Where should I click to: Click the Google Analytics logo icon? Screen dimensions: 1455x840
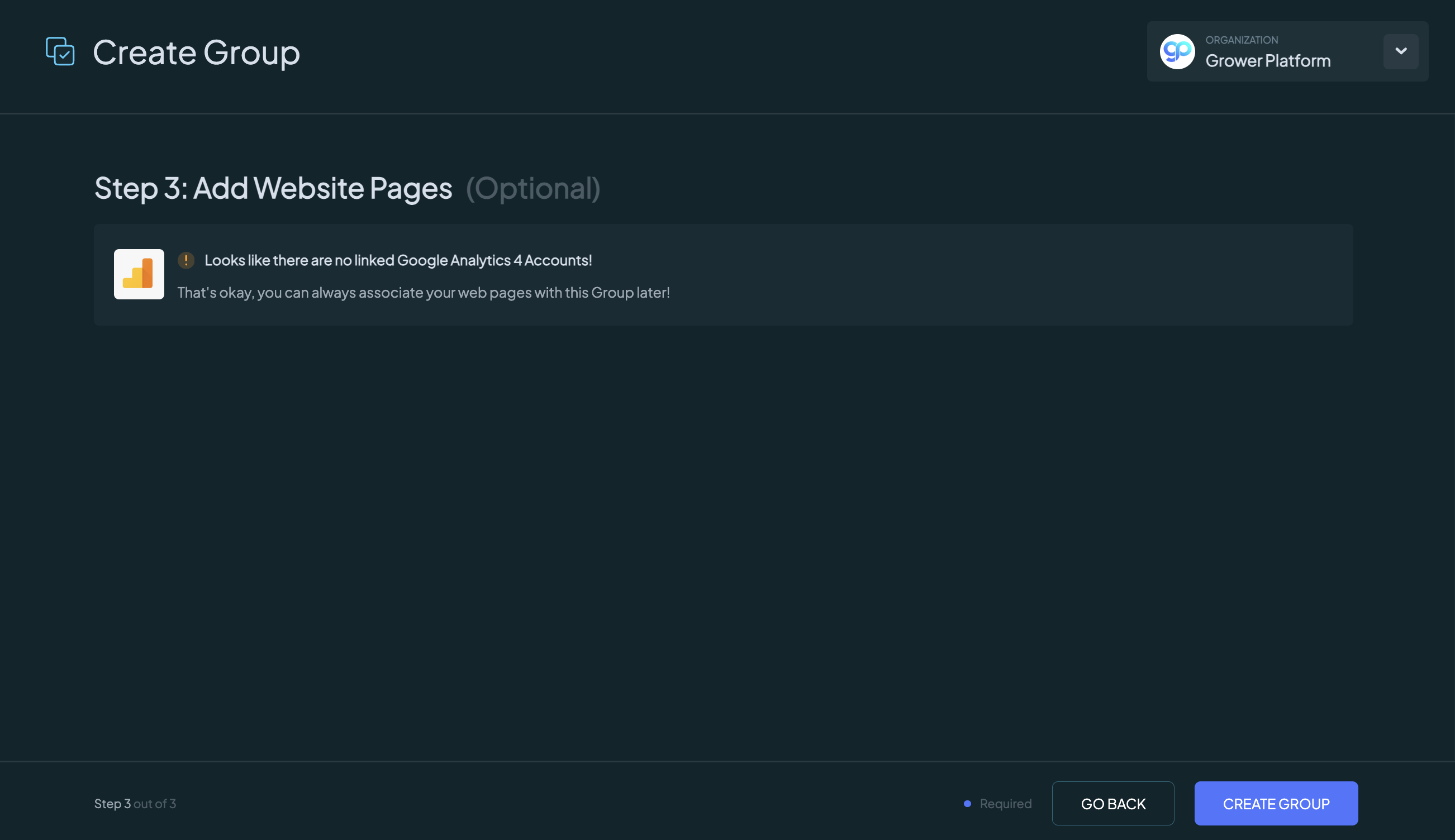139,274
